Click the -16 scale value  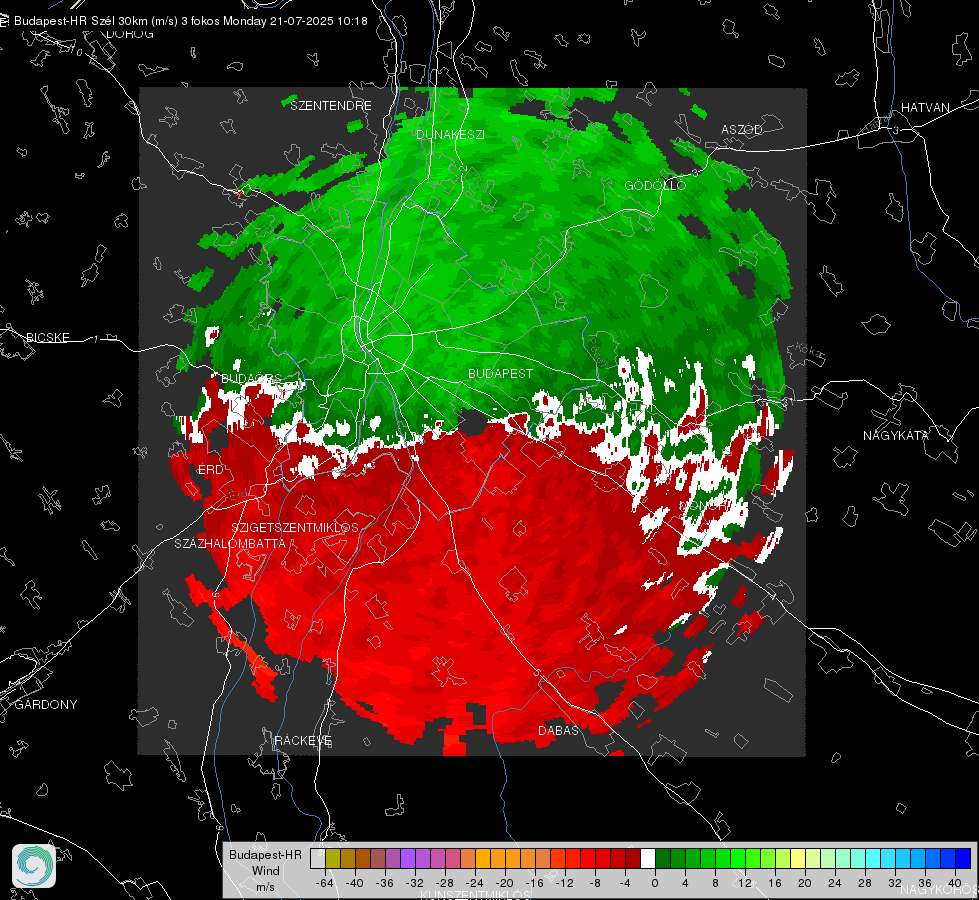534,883
